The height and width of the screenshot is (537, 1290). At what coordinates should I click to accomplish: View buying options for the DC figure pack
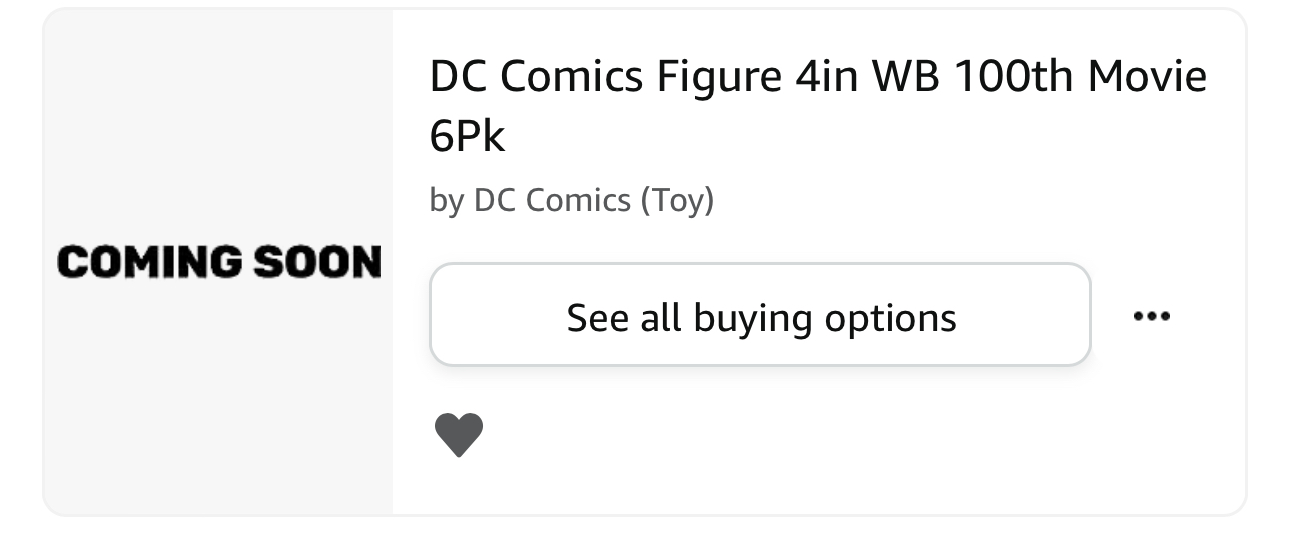click(x=760, y=316)
